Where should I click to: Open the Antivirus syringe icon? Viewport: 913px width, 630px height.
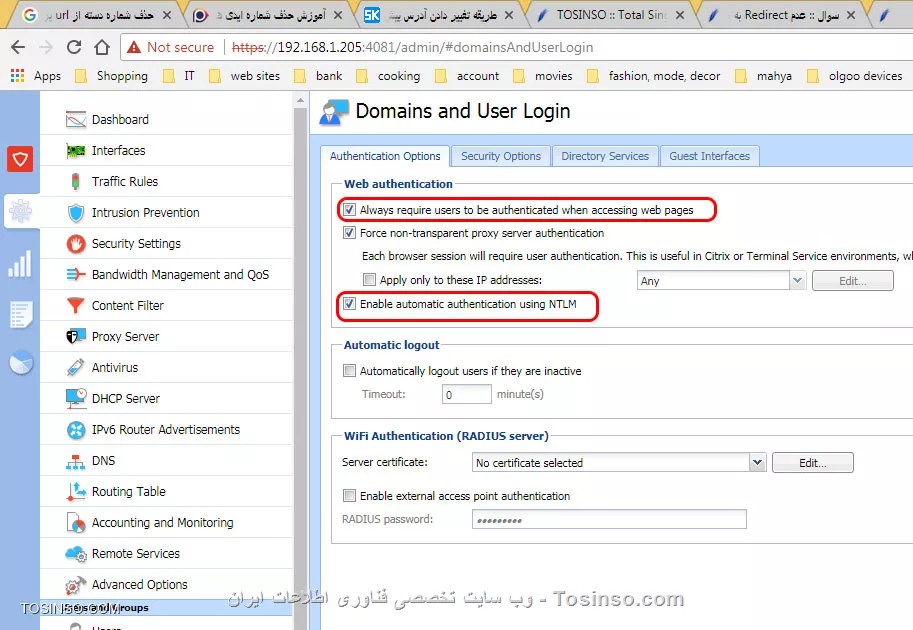point(77,368)
